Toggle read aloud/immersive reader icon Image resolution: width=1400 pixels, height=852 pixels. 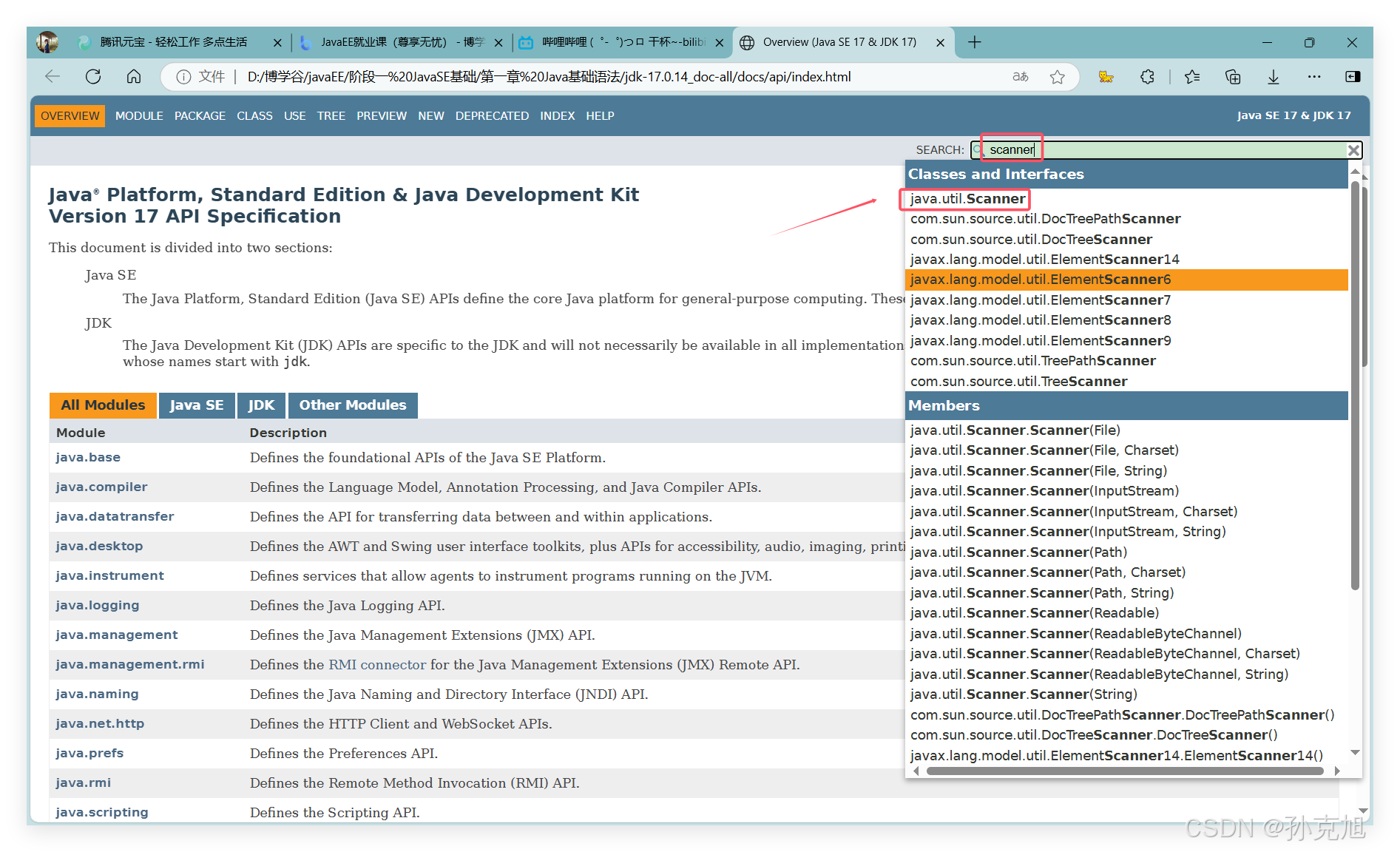click(x=1020, y=77)
